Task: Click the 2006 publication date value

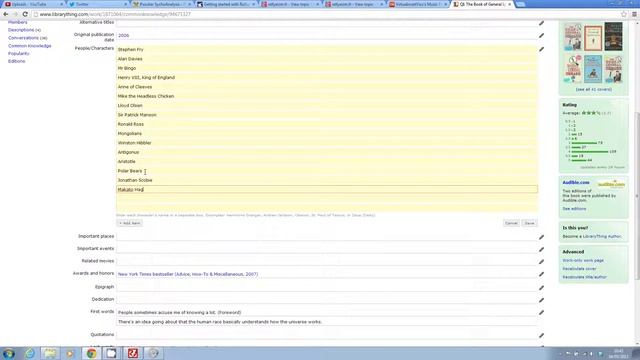Action: point(123,36)
